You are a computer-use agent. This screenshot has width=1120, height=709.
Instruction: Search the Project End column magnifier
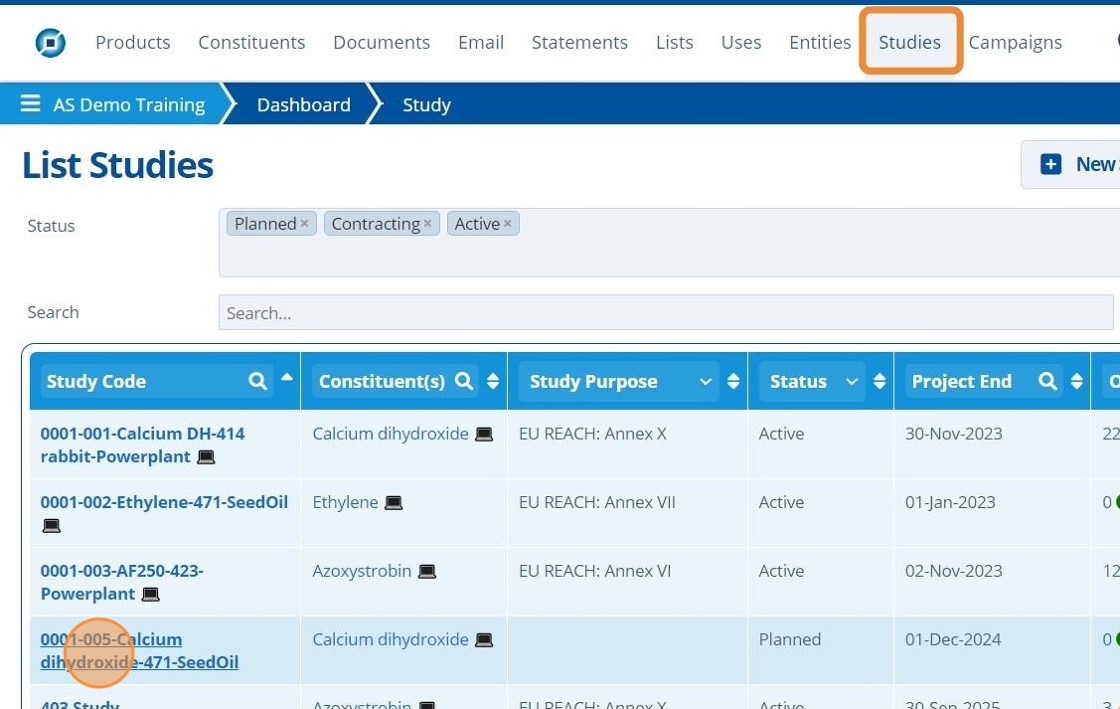1048,381
